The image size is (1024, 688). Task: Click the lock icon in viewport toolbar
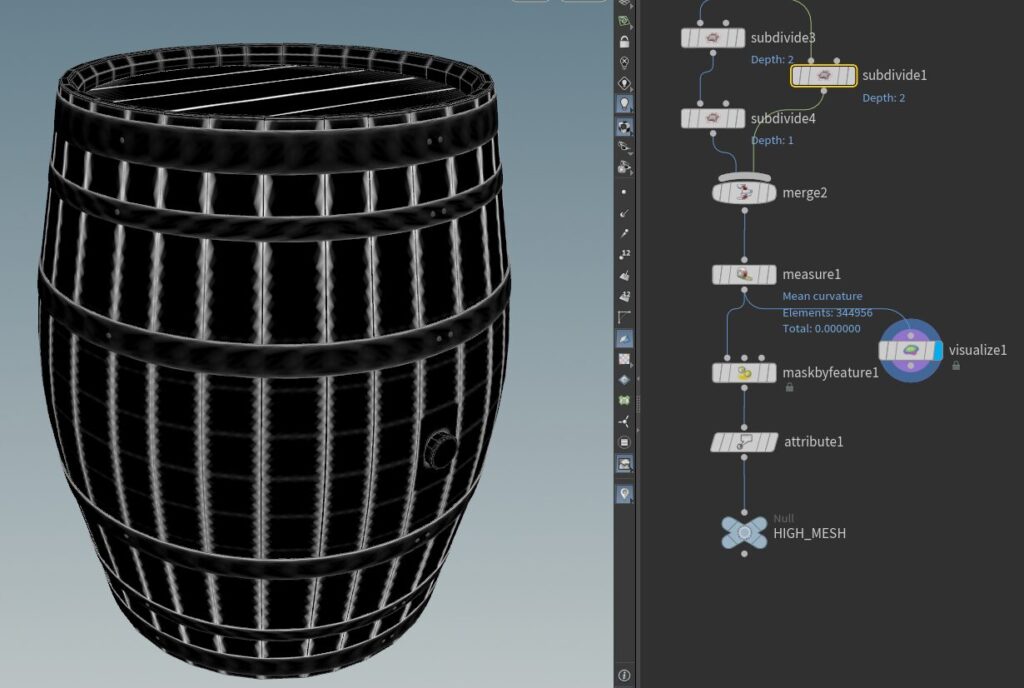624,42
